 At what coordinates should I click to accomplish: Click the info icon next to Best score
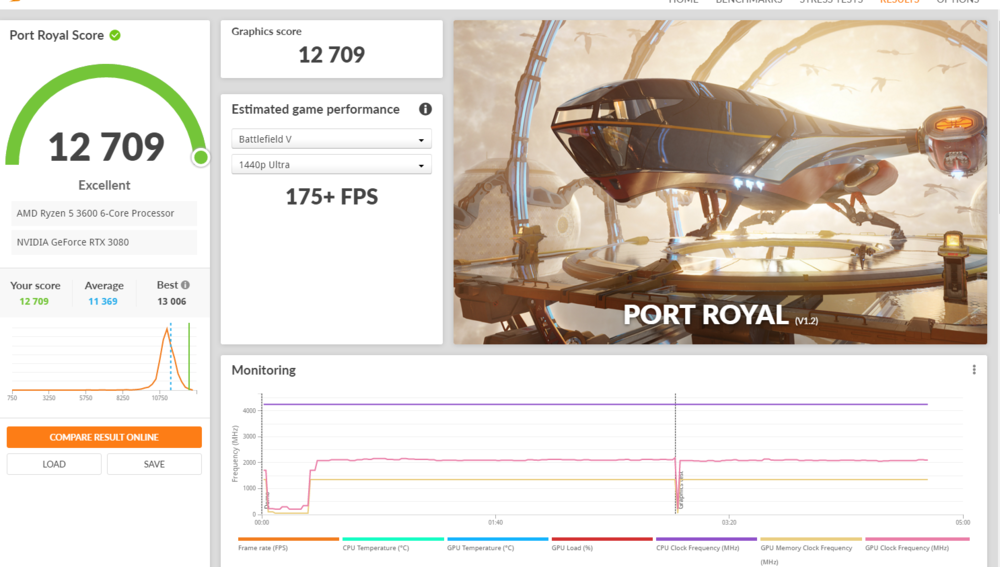(x=185, y=285)
